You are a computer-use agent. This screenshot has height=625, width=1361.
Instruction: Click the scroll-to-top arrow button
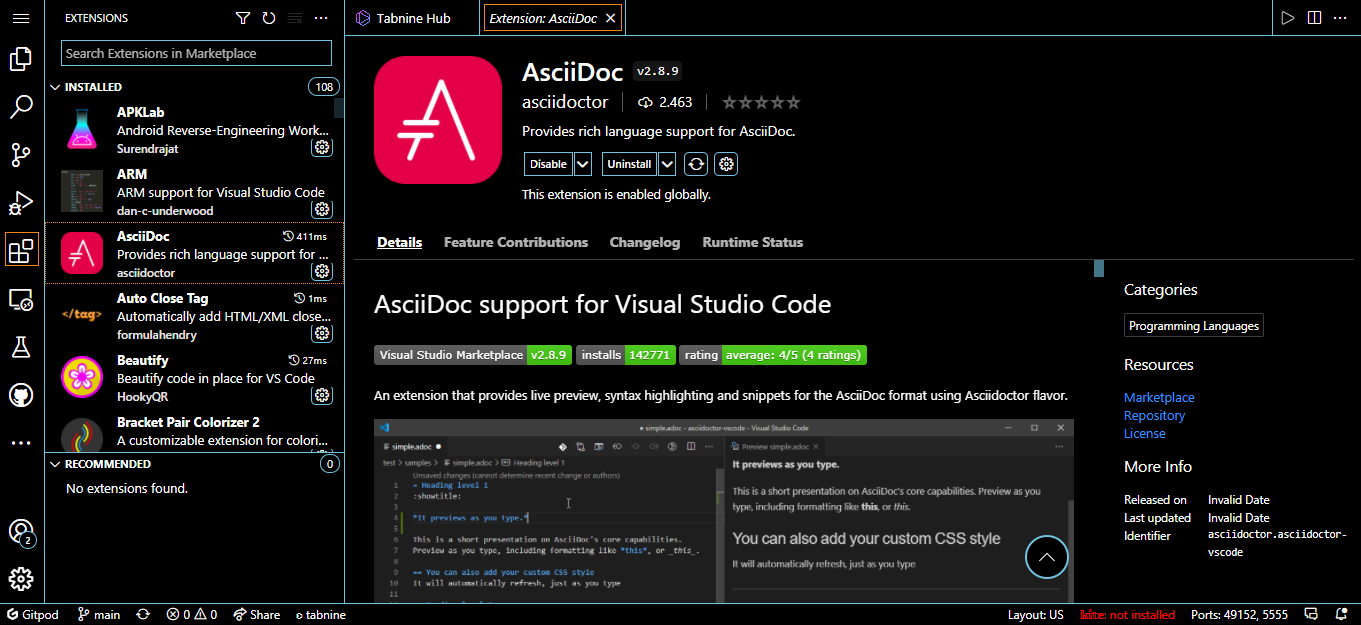[x=1047, y=557]
